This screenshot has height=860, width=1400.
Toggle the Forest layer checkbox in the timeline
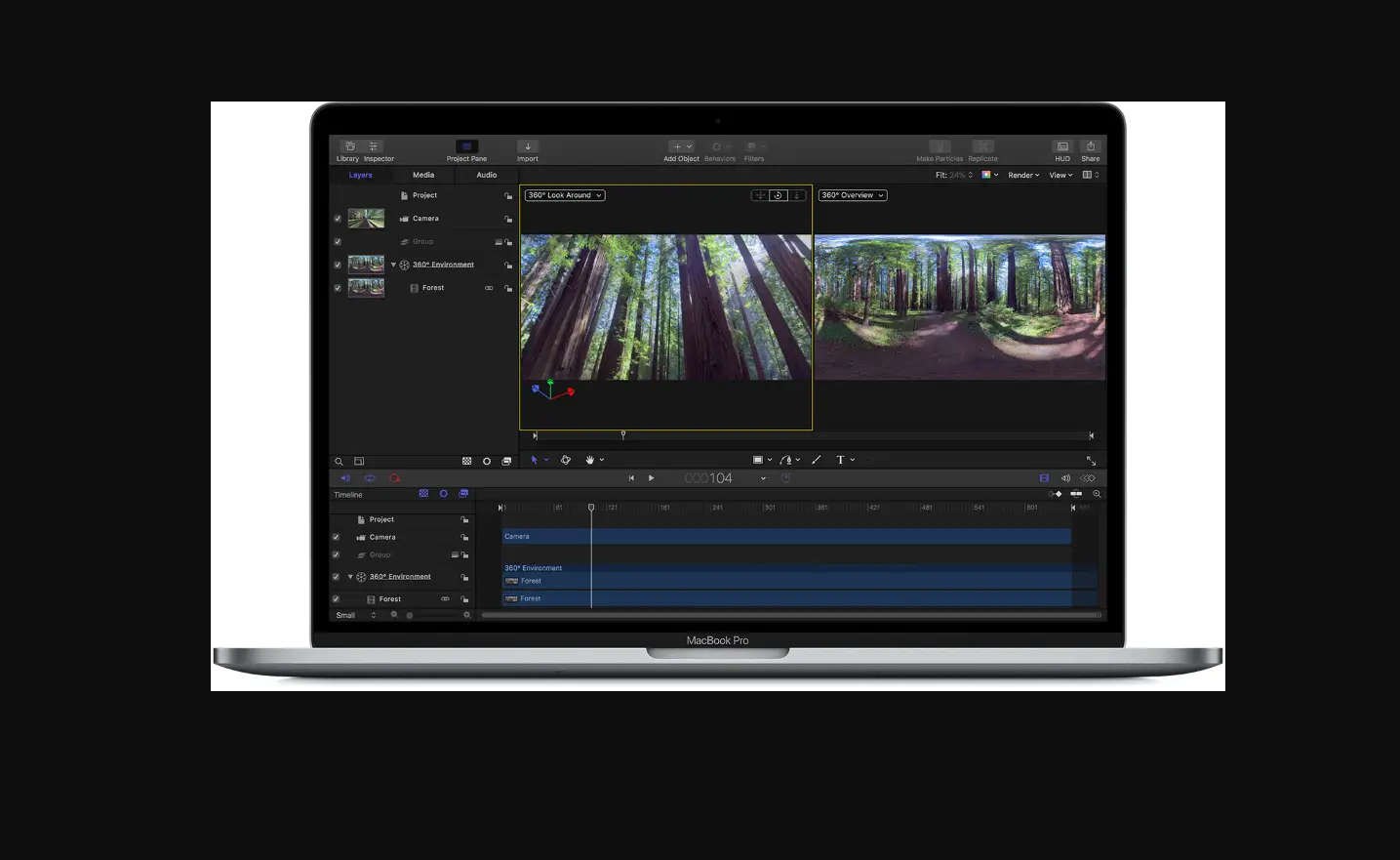pos(336,598)
